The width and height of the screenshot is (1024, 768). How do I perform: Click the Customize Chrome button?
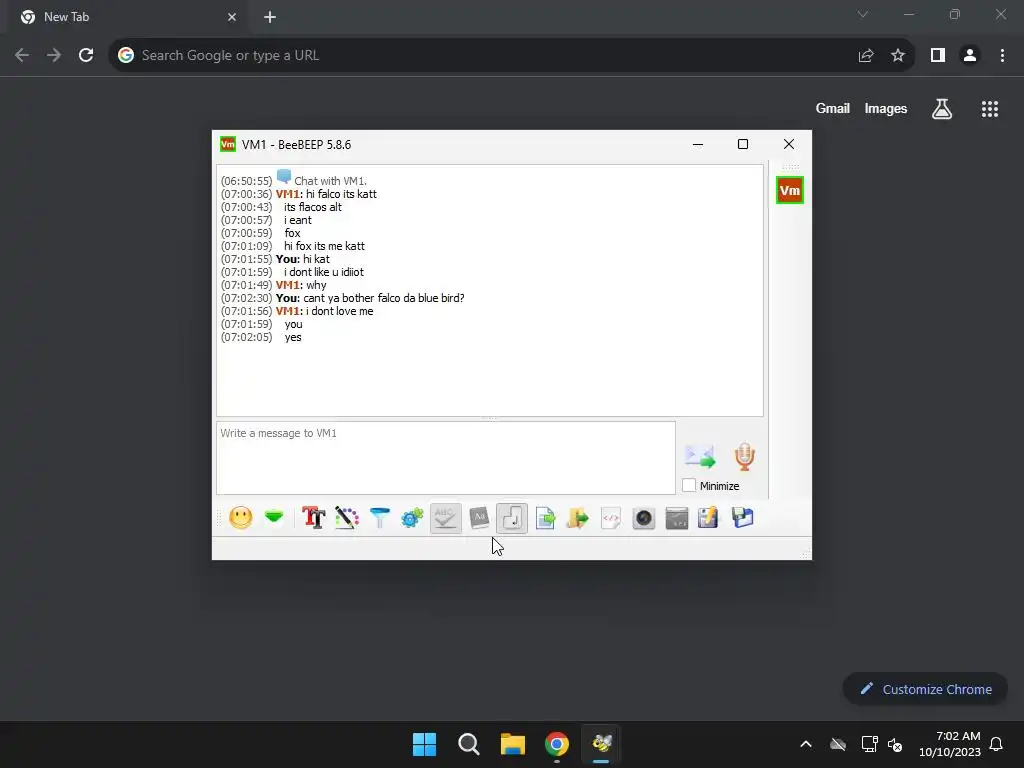[925, 689]
